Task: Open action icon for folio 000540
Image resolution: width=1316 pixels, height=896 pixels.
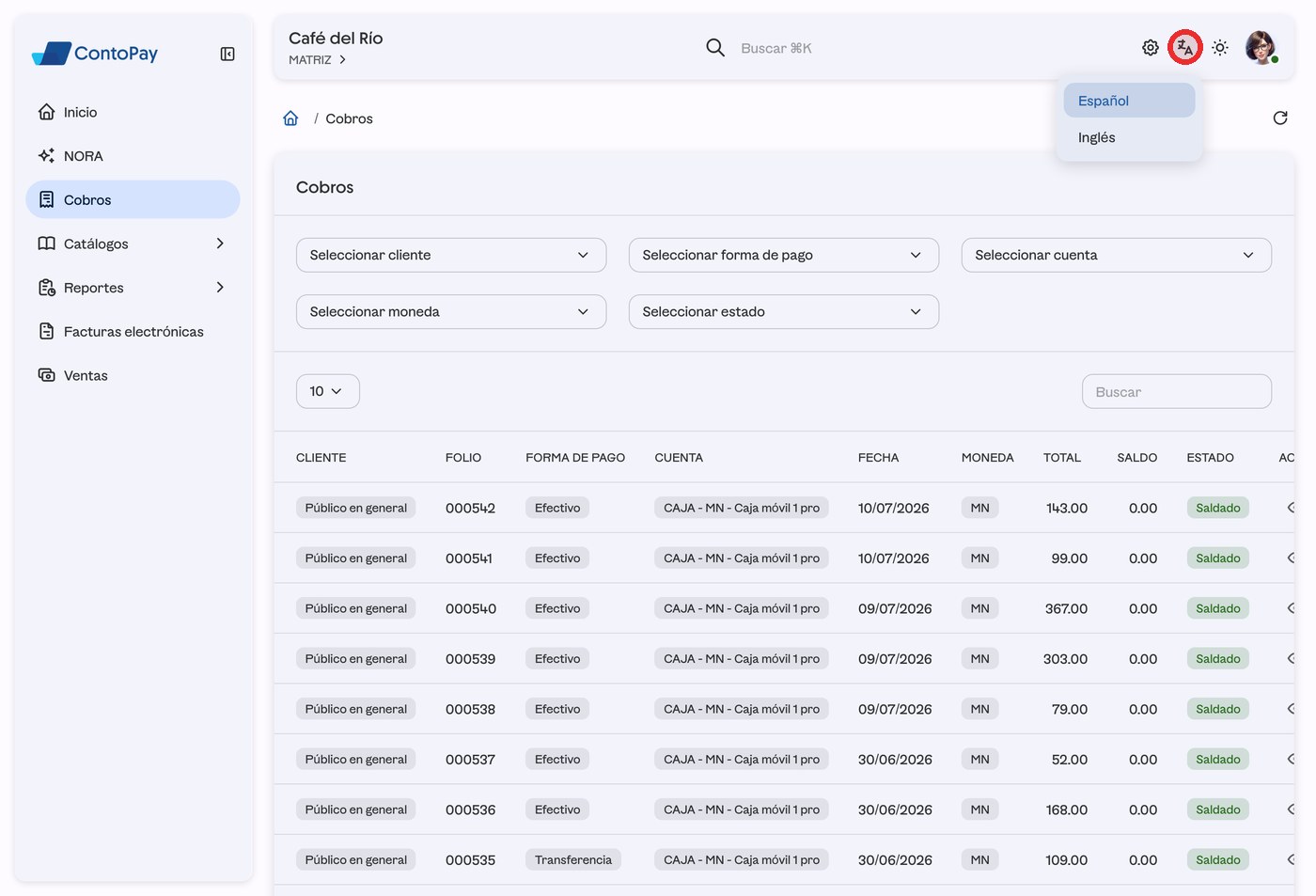Action: click(x=1291, y=608)
